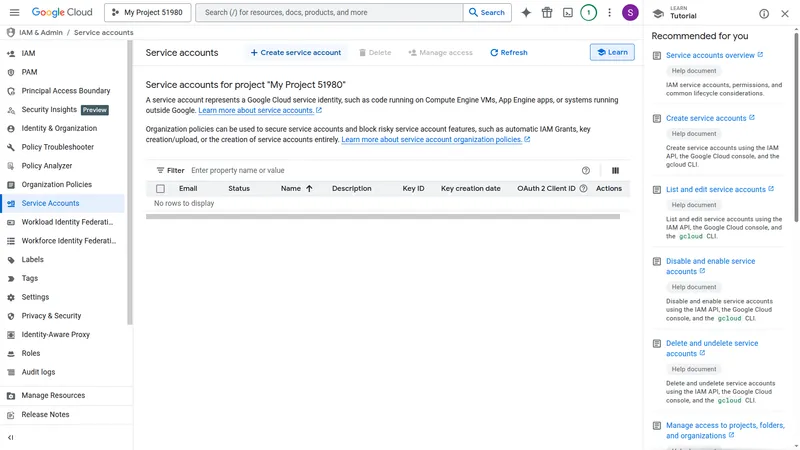Click the Release Notes icon
Image resolution: width=800 pixels, height=450 pixels.
tap(11, 415)
